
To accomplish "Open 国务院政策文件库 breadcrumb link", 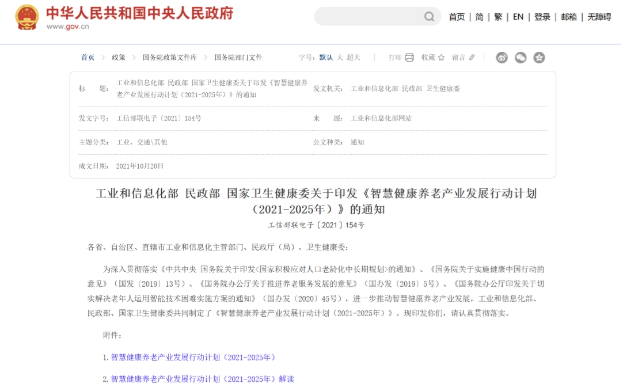I will tap(169, 57).
